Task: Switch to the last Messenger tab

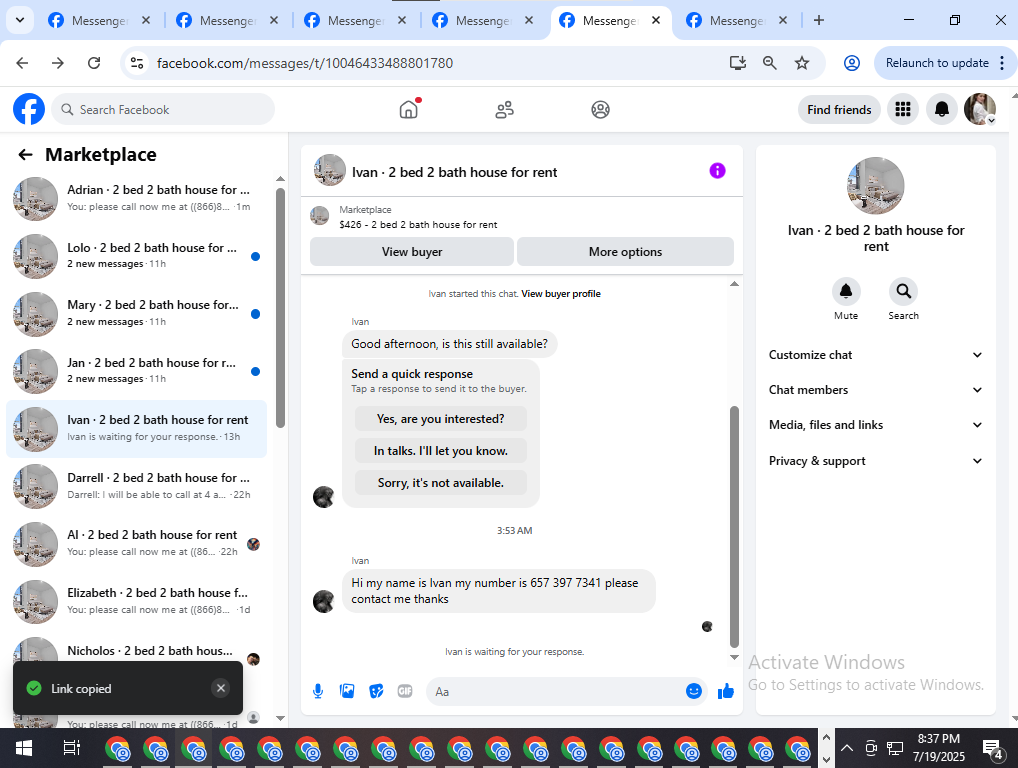Action: [736, 21]
